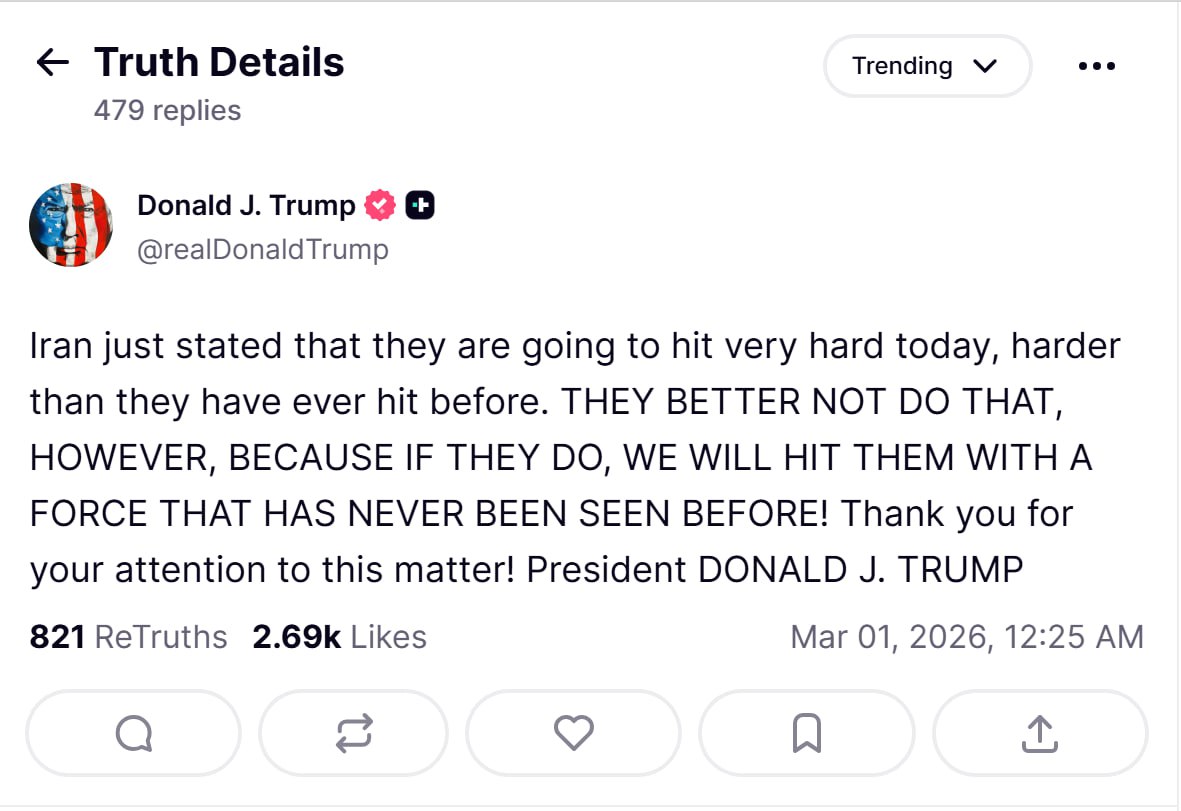Screen dimensions: 1181x811
Task: Click the red verified checkmark badge
Action: [380, 206]
